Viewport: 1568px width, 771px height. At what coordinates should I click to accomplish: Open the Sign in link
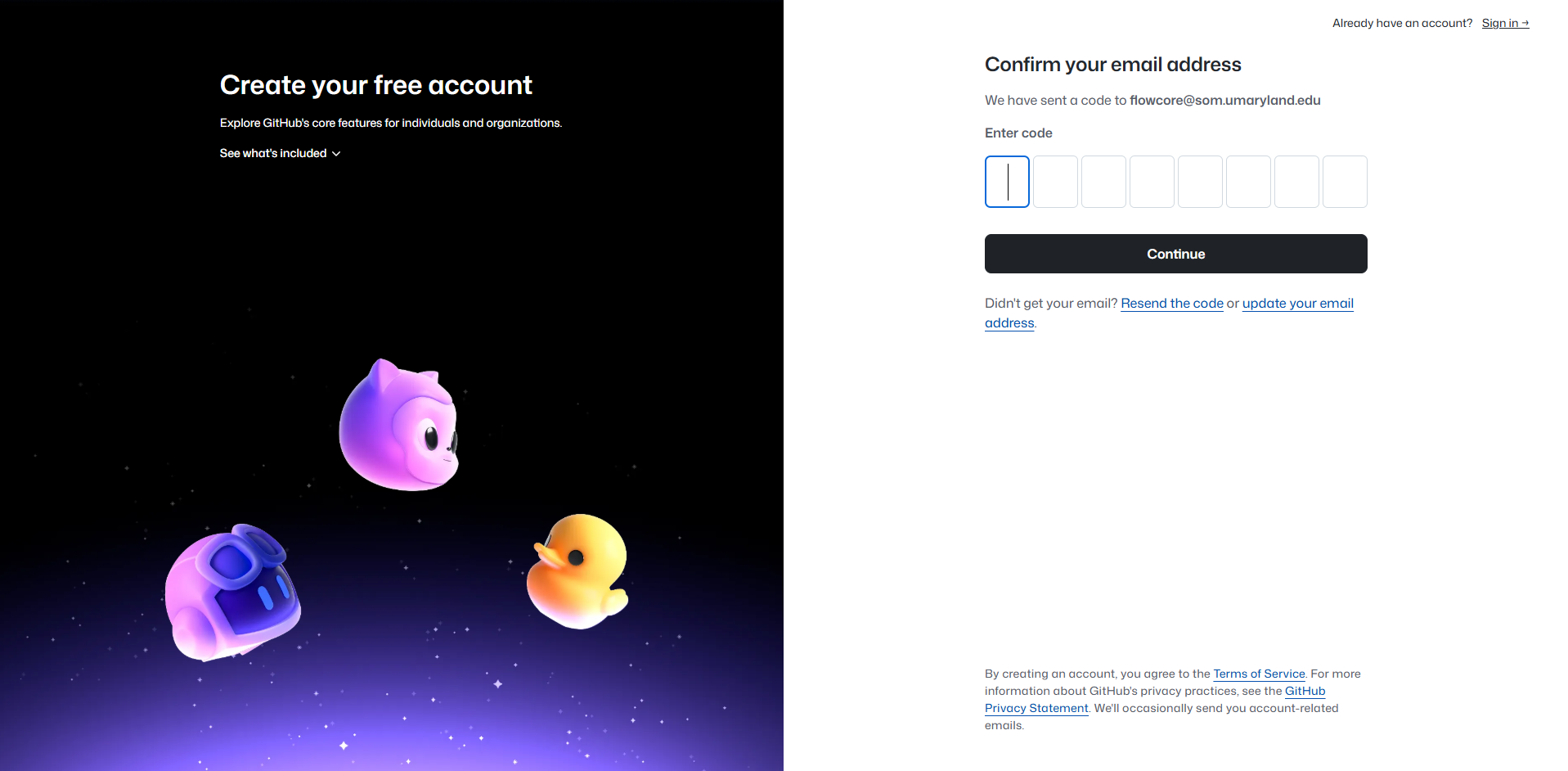point(1505,23)
